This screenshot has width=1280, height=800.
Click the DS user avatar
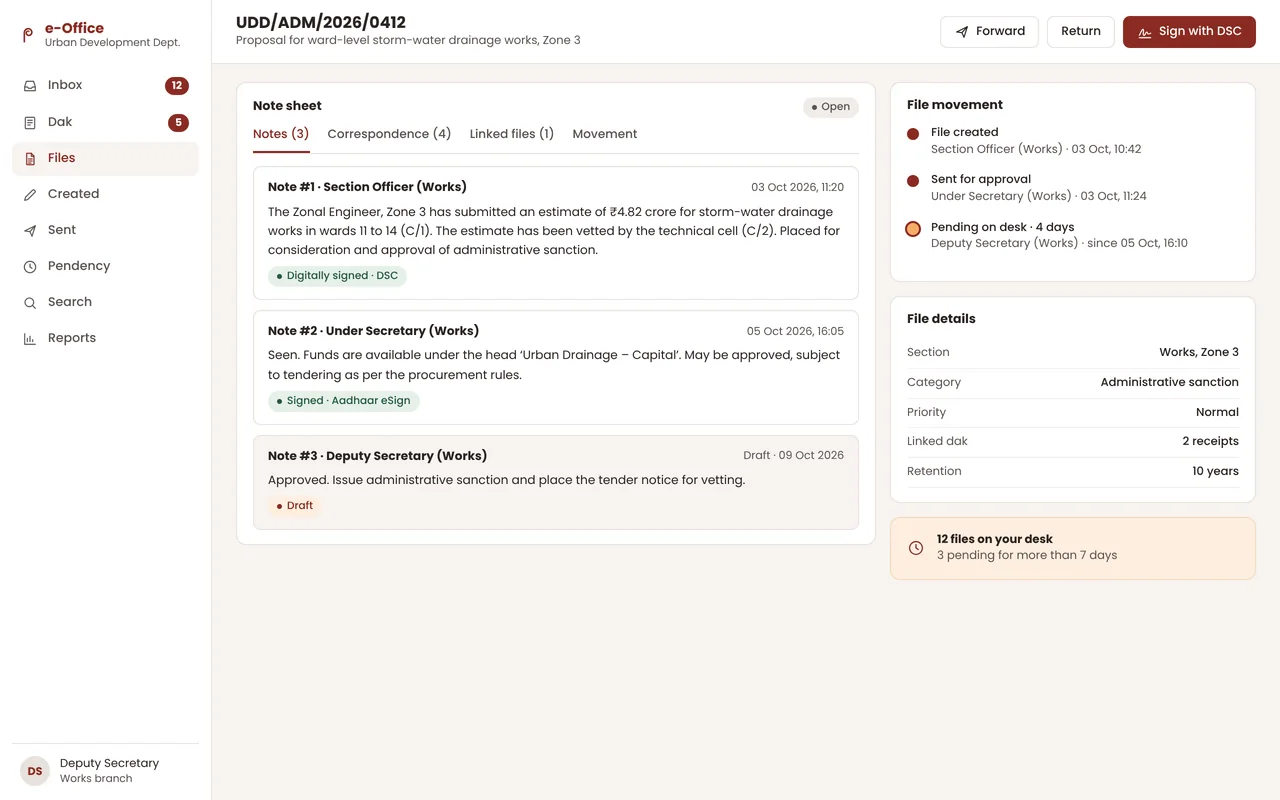point(35,771)
